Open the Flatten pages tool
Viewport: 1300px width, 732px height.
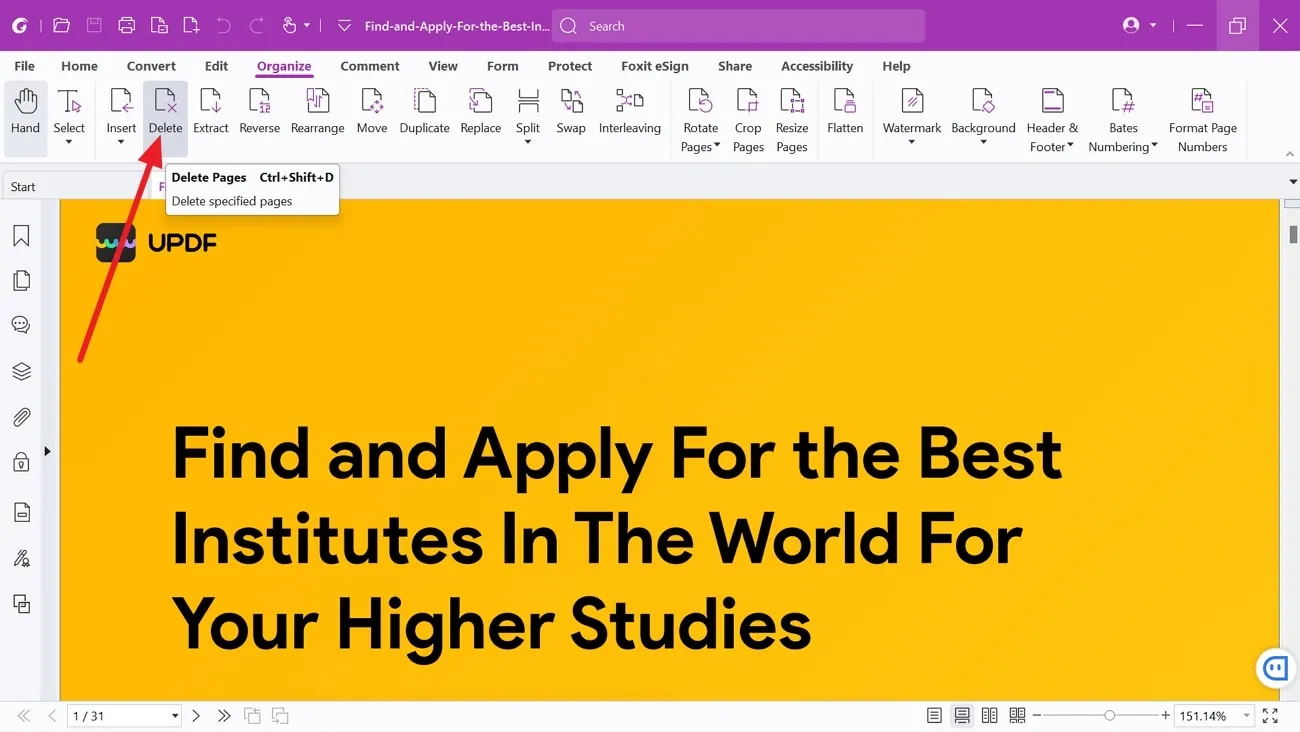[x=845, y=102]
